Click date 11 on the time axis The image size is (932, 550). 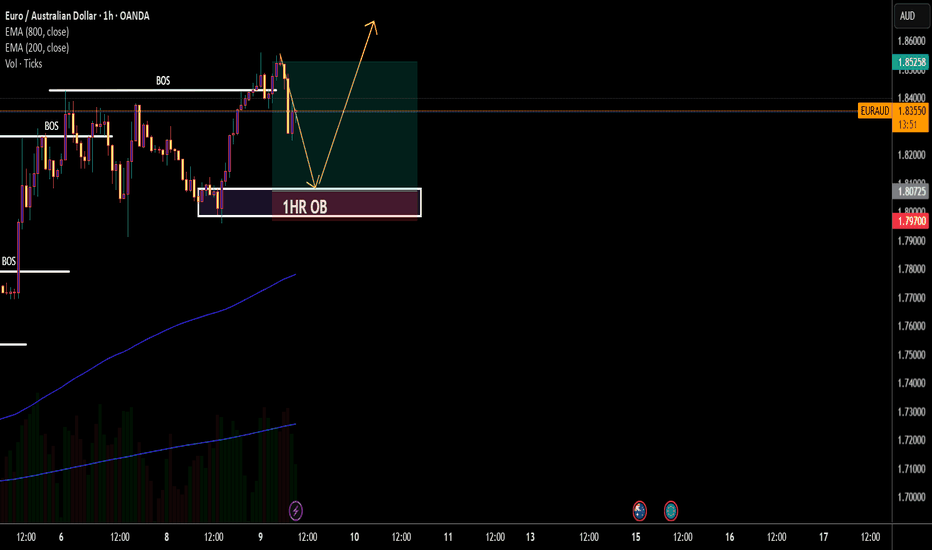tap(448, 537)
